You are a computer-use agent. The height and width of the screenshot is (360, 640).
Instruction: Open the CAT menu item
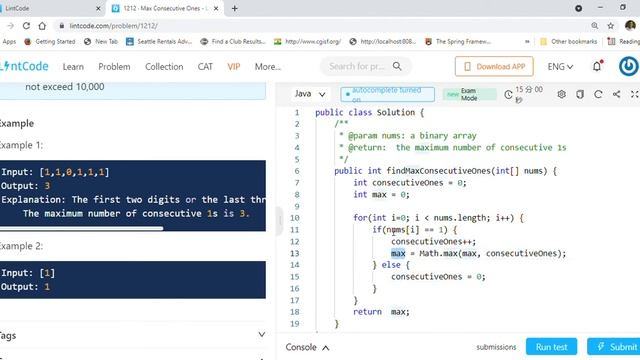[x=205, y=67]
